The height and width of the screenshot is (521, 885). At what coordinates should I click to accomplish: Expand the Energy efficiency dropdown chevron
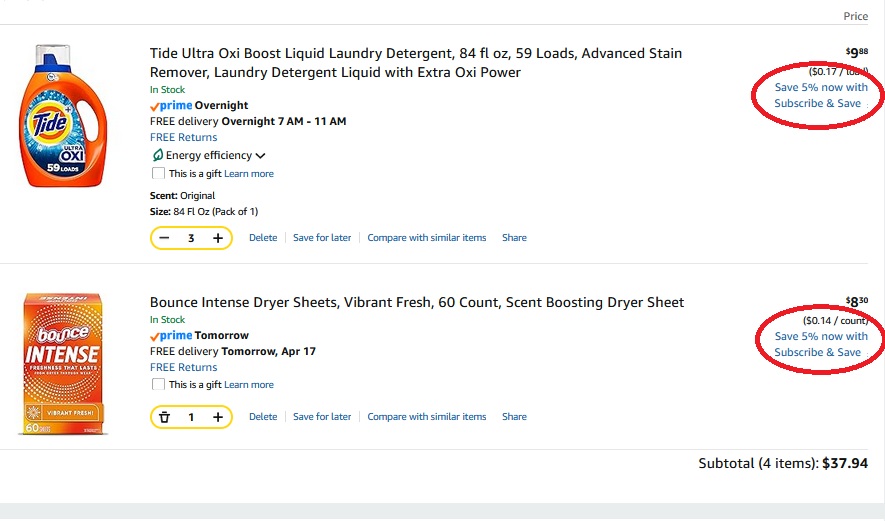[261, 156]
